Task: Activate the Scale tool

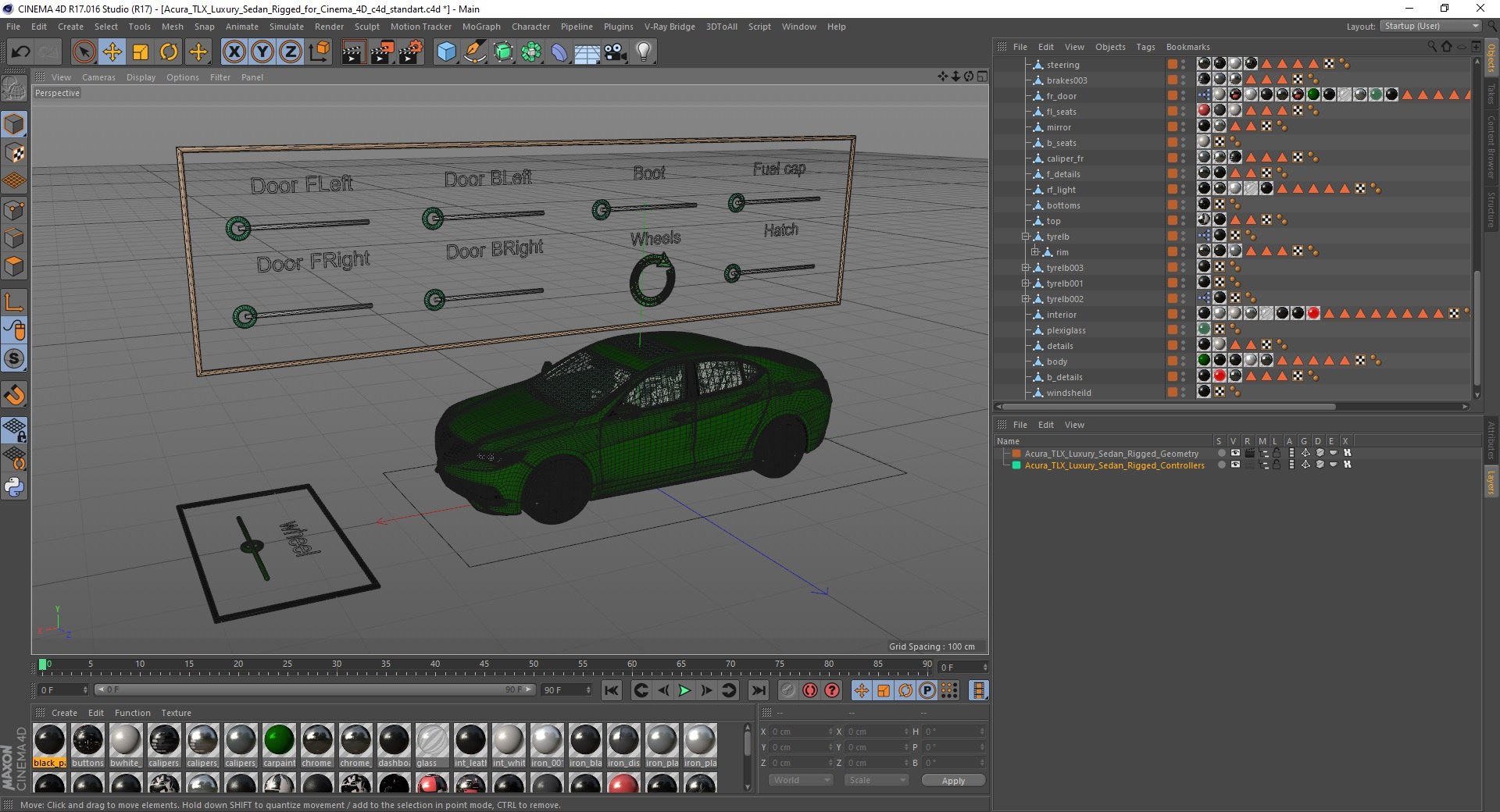Action: 141,52
